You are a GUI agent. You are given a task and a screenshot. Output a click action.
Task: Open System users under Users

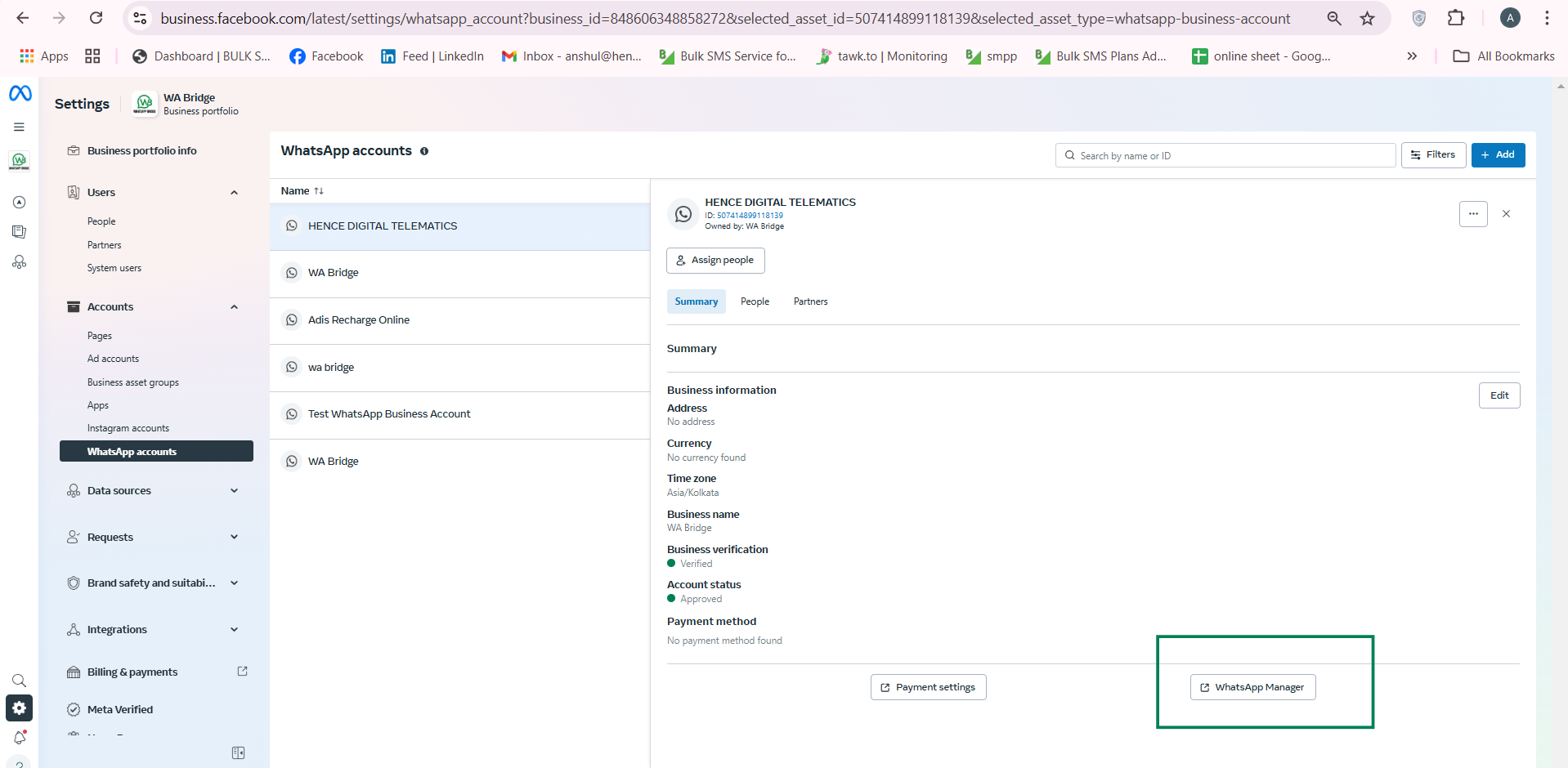(x=114, y=268)
